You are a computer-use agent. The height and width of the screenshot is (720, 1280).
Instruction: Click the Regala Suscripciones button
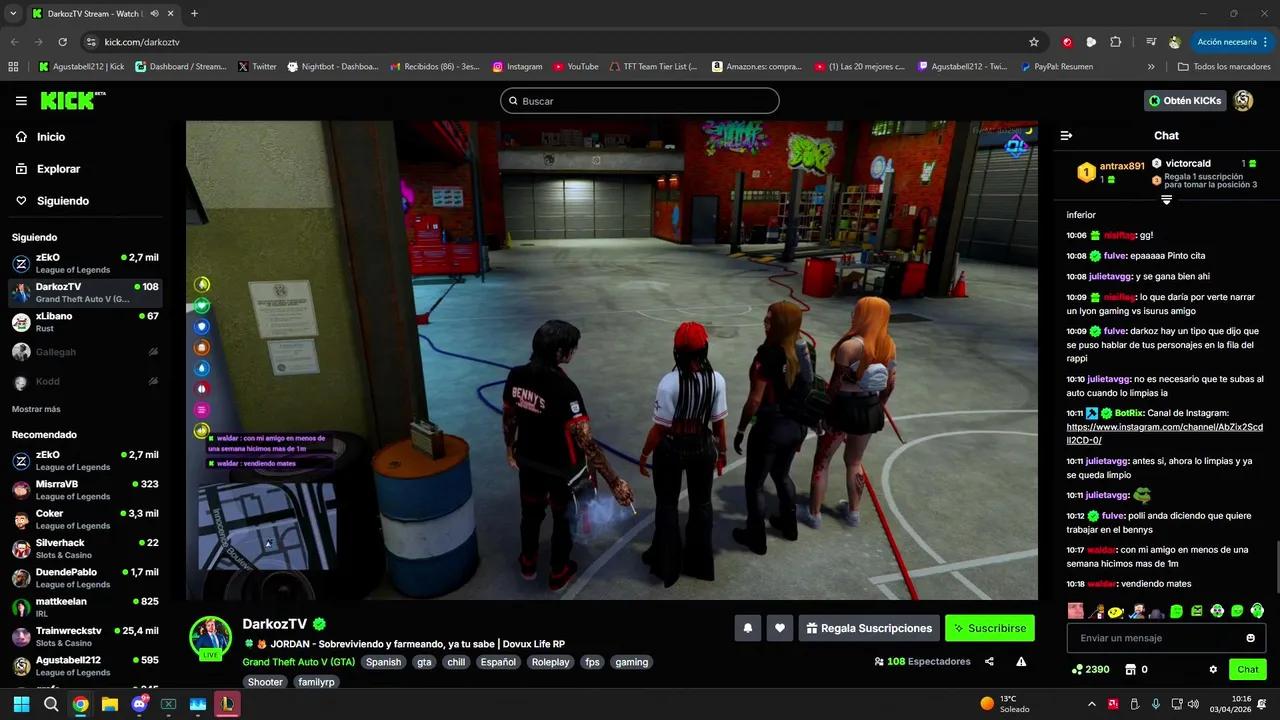click(x=868, y=628)
